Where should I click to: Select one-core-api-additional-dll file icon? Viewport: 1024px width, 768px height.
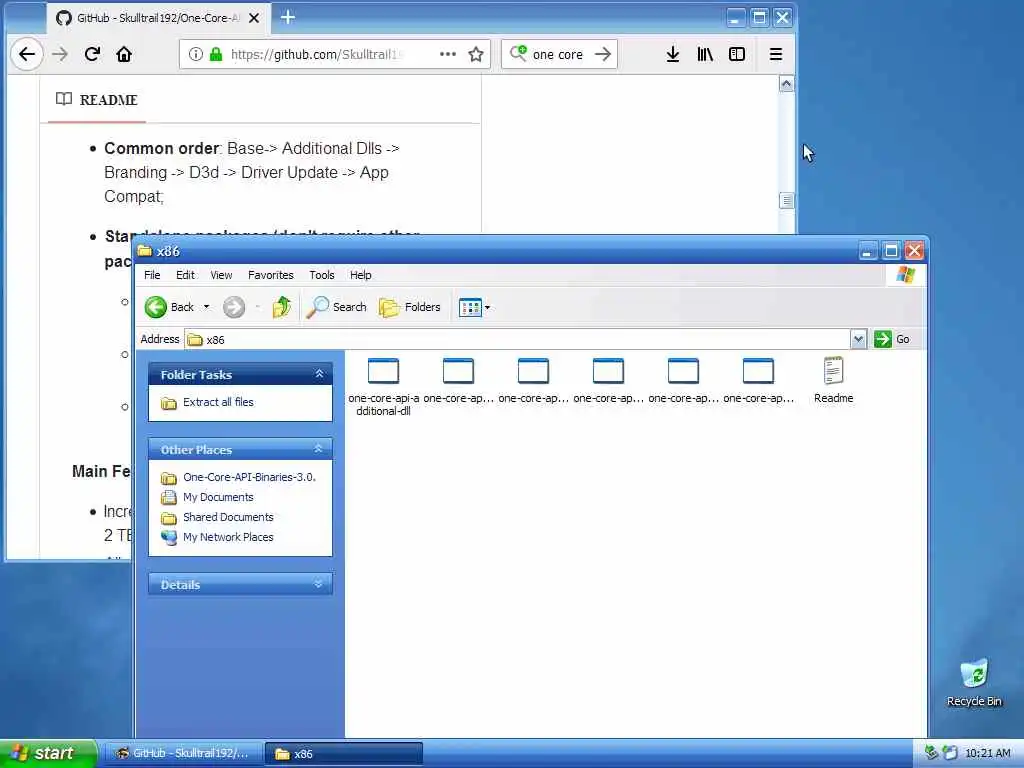[x=383, y=371]
